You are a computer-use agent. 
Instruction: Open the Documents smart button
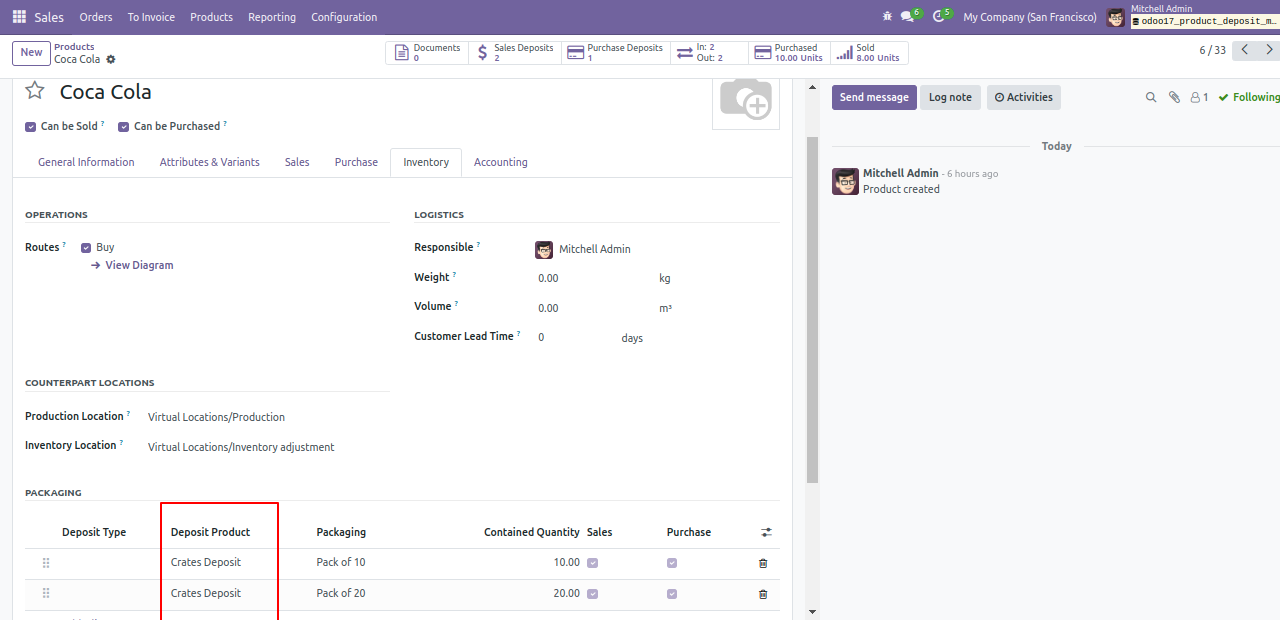coord(427,53)
